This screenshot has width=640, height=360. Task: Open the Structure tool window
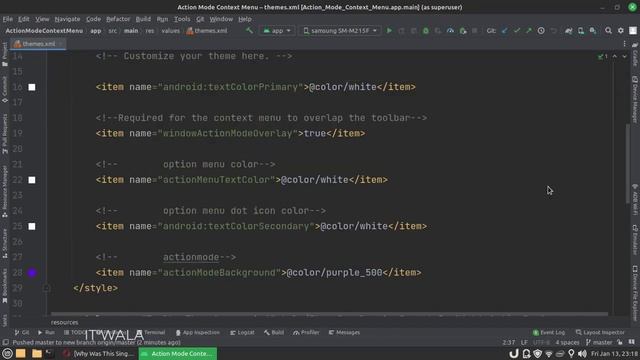point(5,243)
